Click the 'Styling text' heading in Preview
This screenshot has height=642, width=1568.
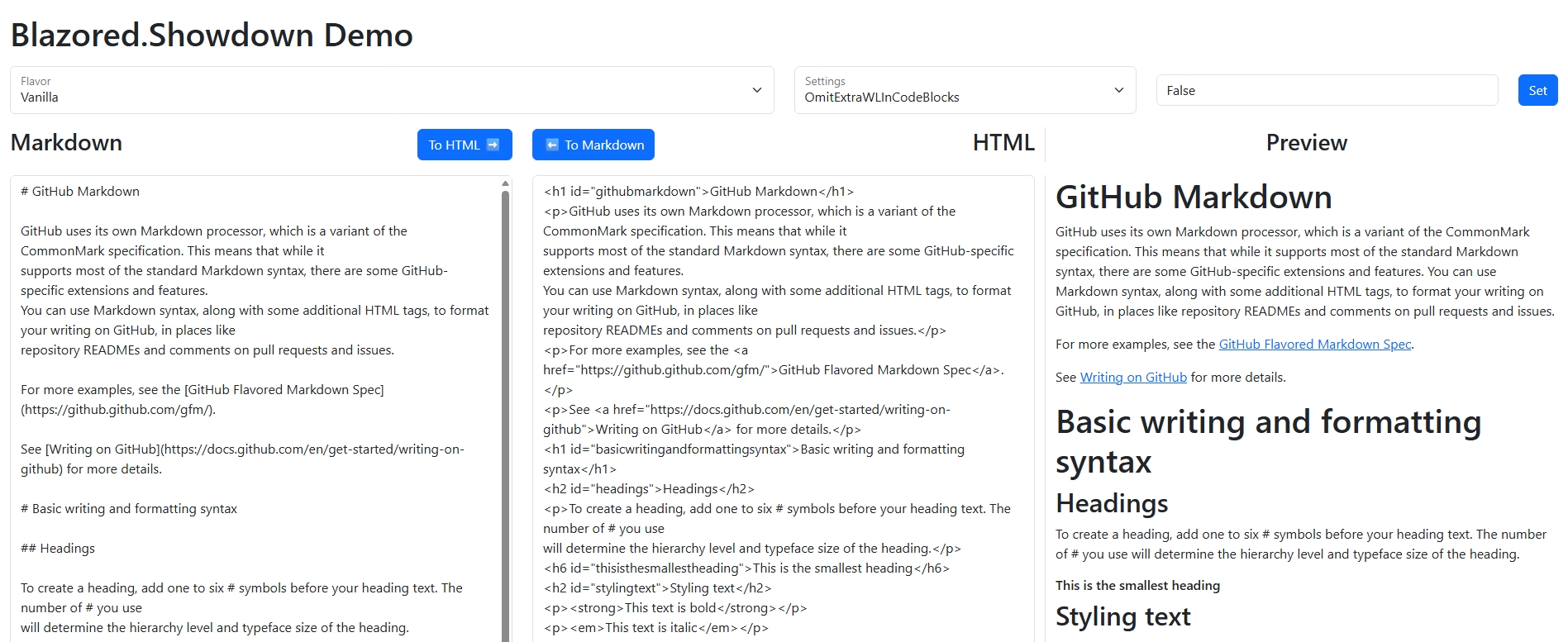tap(1122, 616)
